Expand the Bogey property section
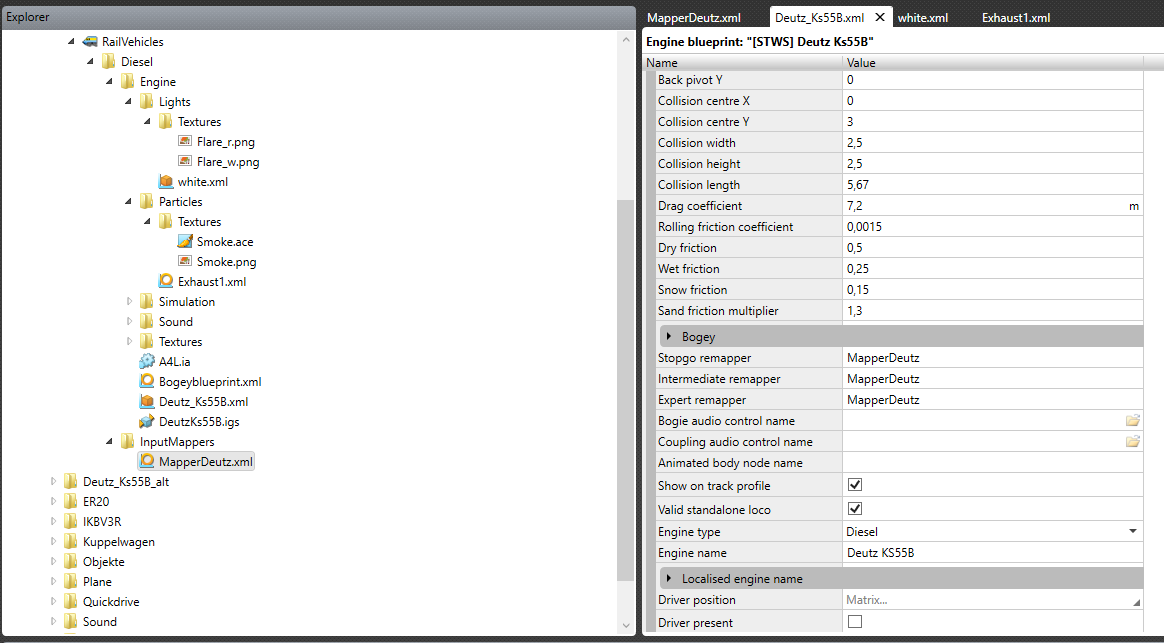 tap(669, 336)
